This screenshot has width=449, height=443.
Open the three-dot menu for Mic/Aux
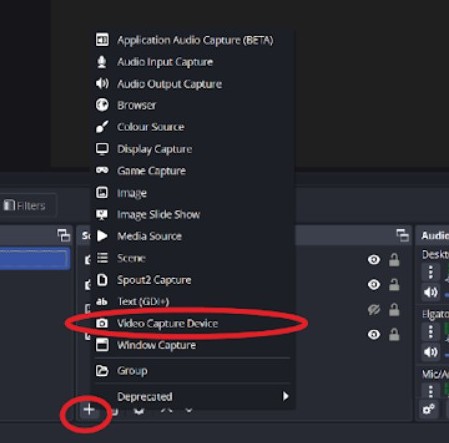point(431,391)
